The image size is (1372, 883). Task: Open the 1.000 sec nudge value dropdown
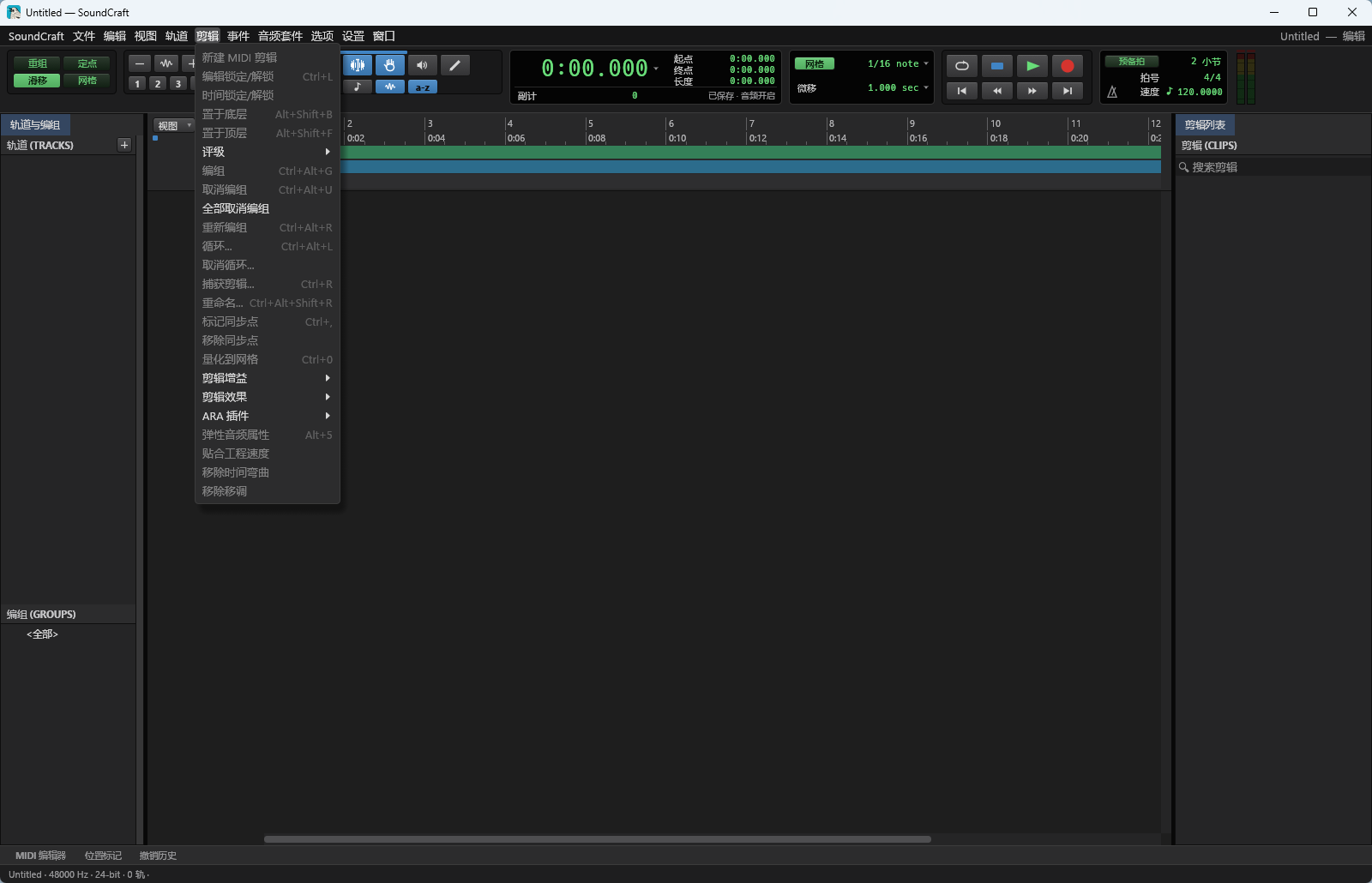tap(898, 87)
